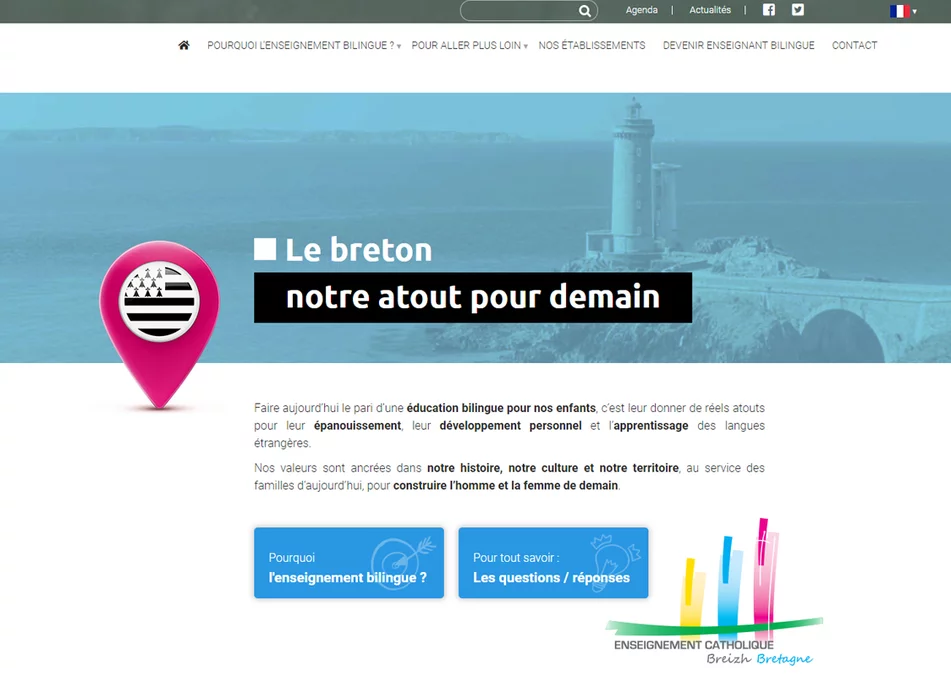Open the Twitter profile icon
This screenshot has height=677, width=951.
pyautogui.click(x=798, y=10)
